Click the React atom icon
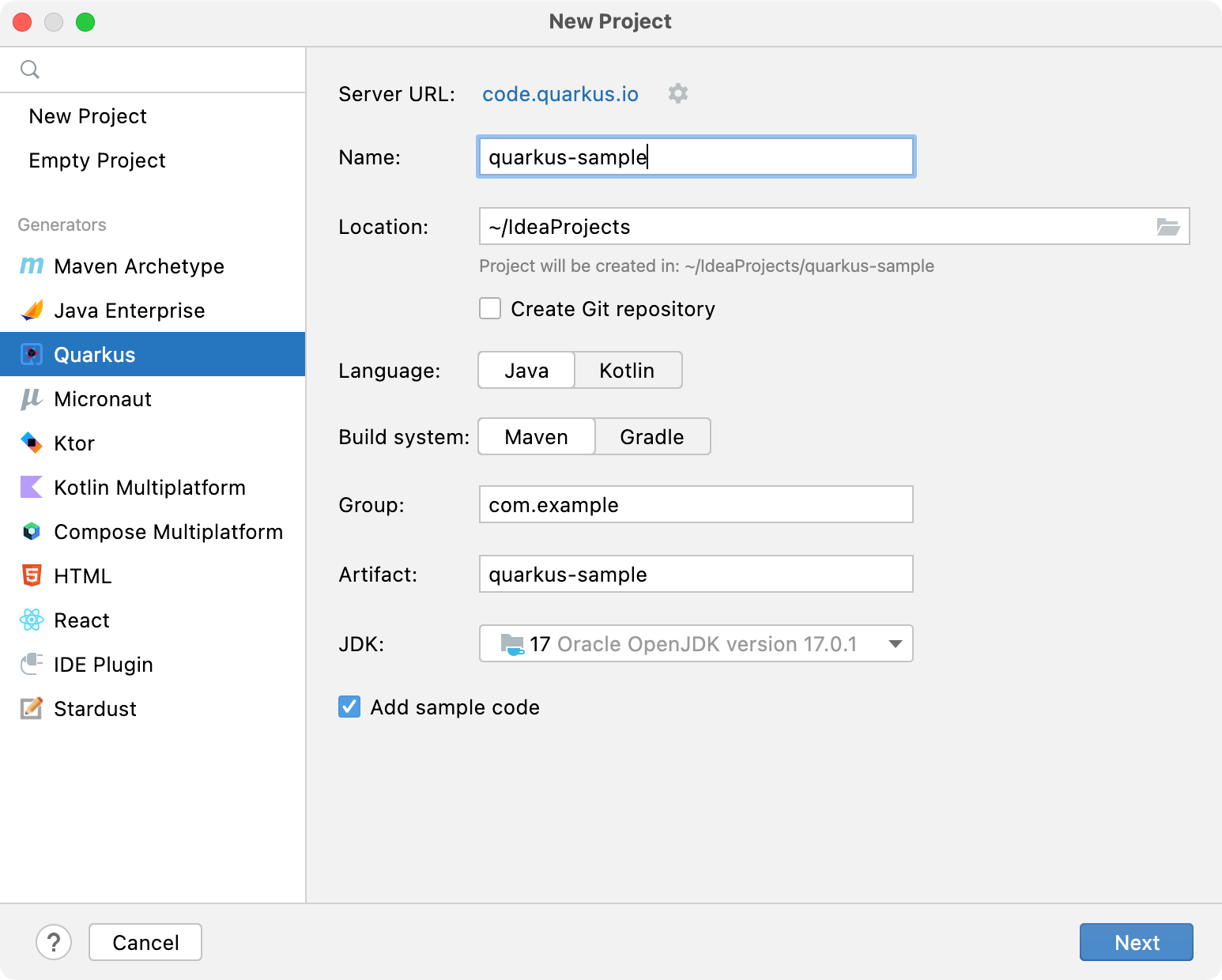Viewport: 1222px width, 980px height. 32,620
